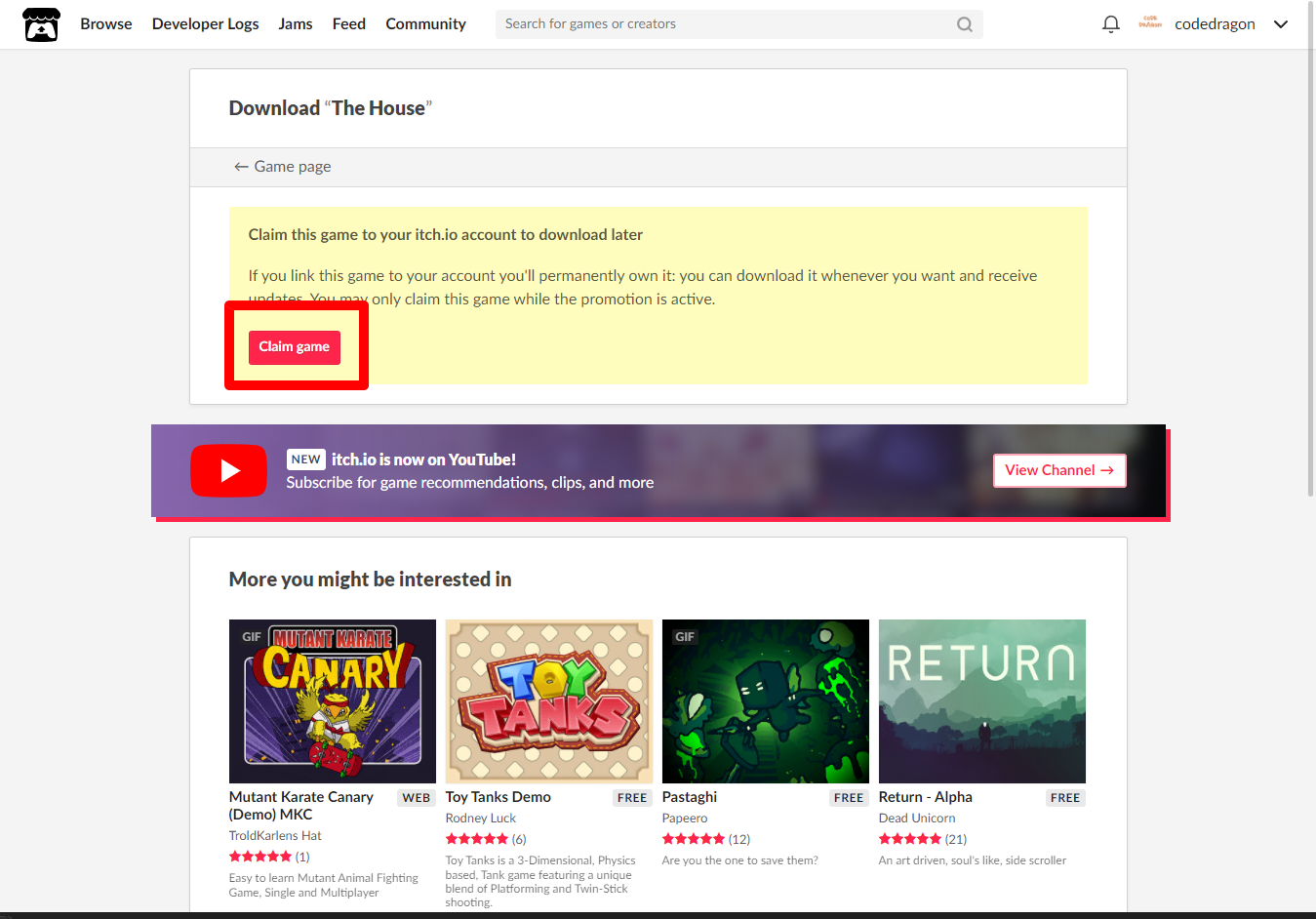
Task: Open the itch.io YouTube banner headline
Action: 423,459
